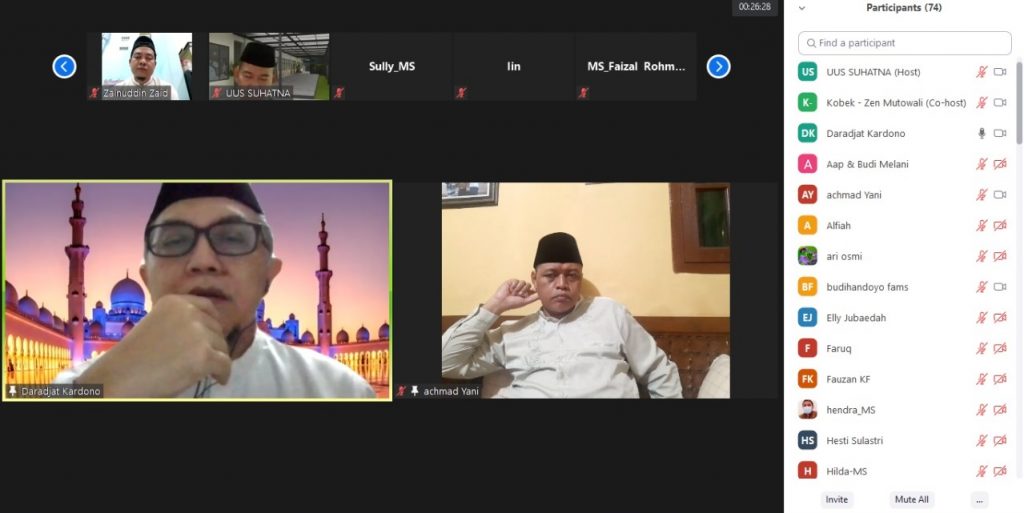The image size is (1024, 513).
Task: Select Zainuddin Zaid's video thumbnail
Action: coord(147,66)
